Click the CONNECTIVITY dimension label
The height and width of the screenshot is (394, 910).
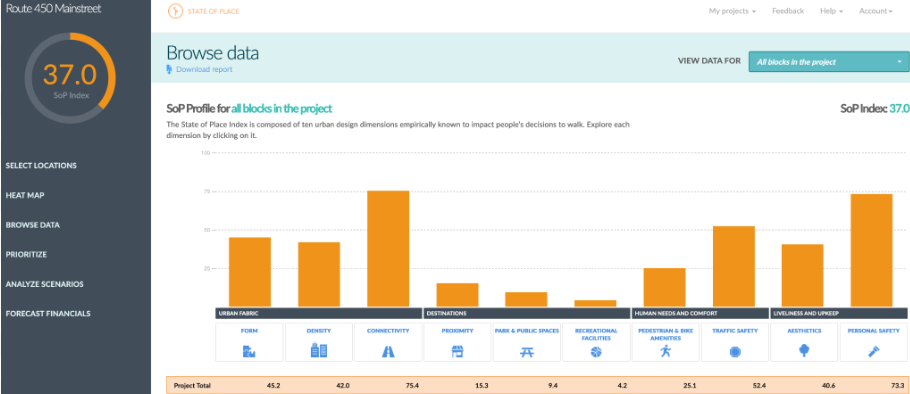point(388,331)
